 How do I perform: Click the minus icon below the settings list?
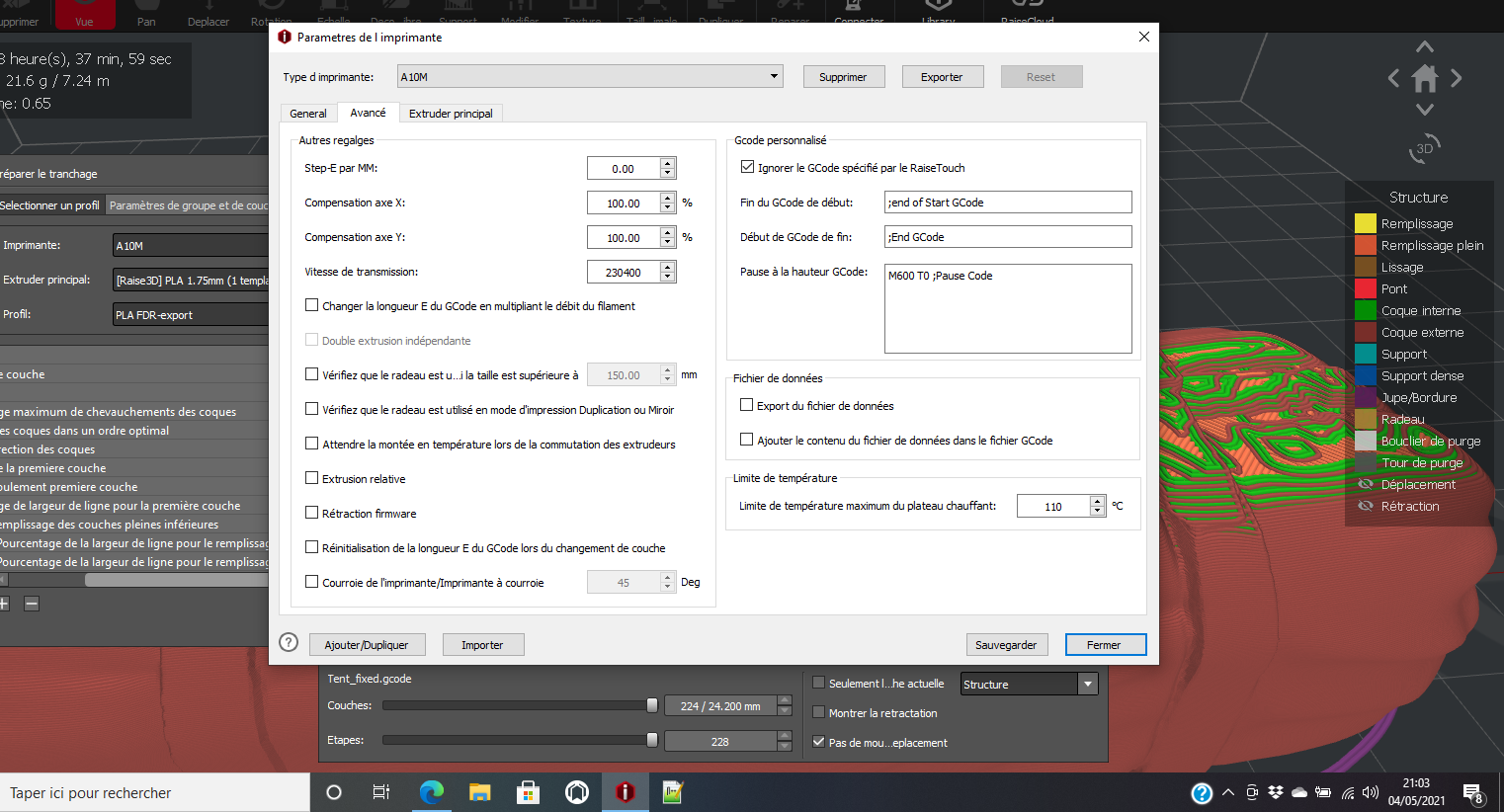click(32, 604)
